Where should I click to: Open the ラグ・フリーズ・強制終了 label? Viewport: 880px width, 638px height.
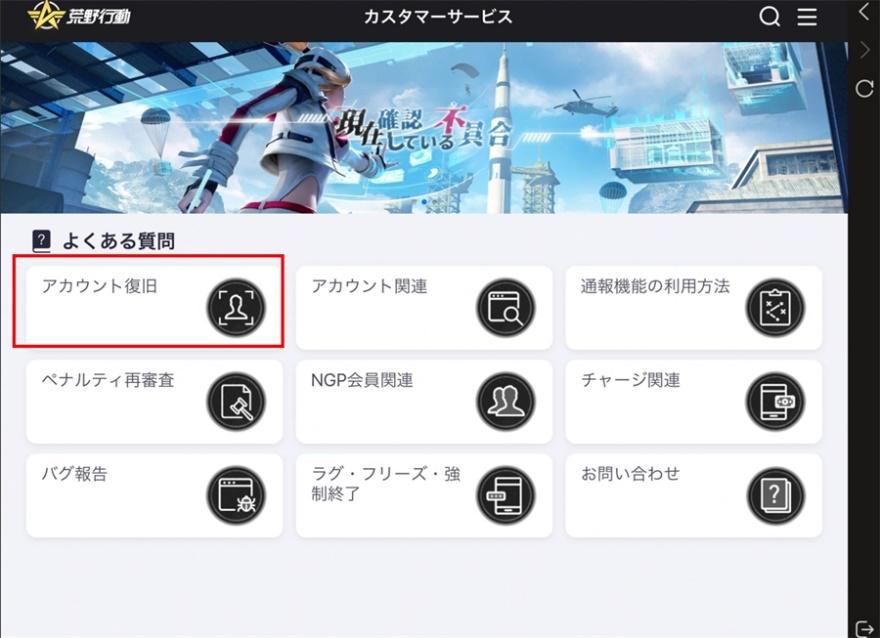386,484
